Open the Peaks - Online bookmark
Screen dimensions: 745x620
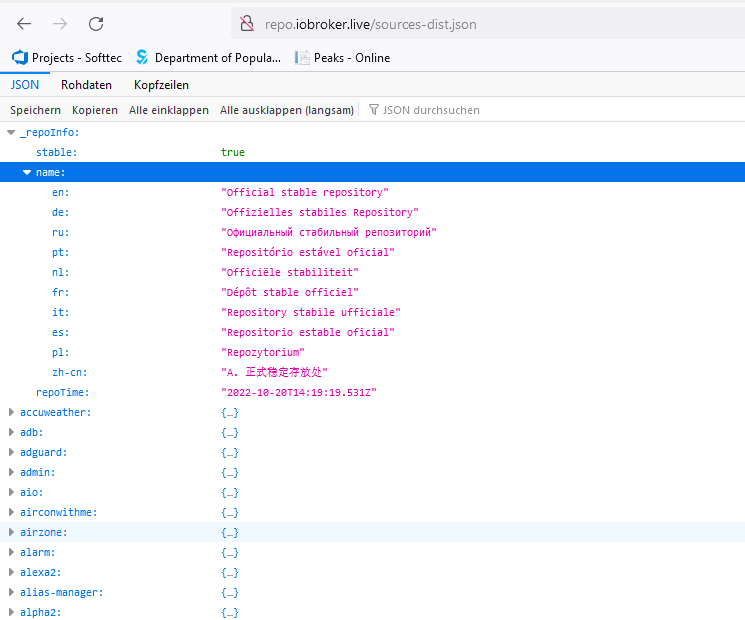[342, 57]
